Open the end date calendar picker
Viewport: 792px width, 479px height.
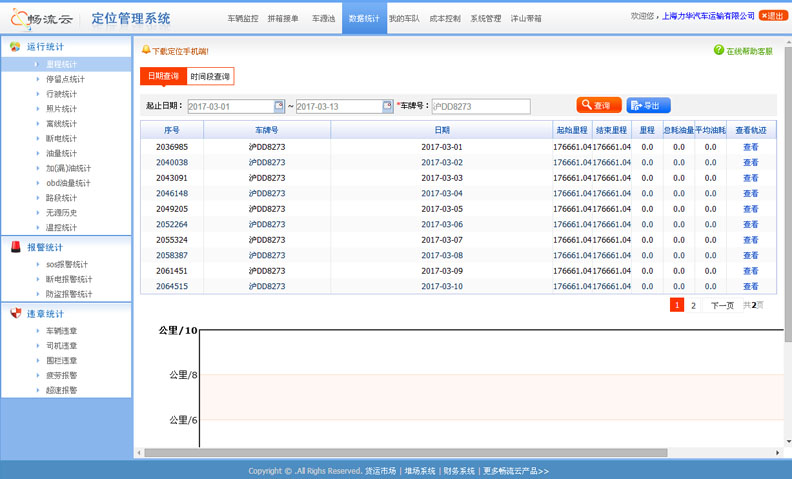click(x=387, y=106)
